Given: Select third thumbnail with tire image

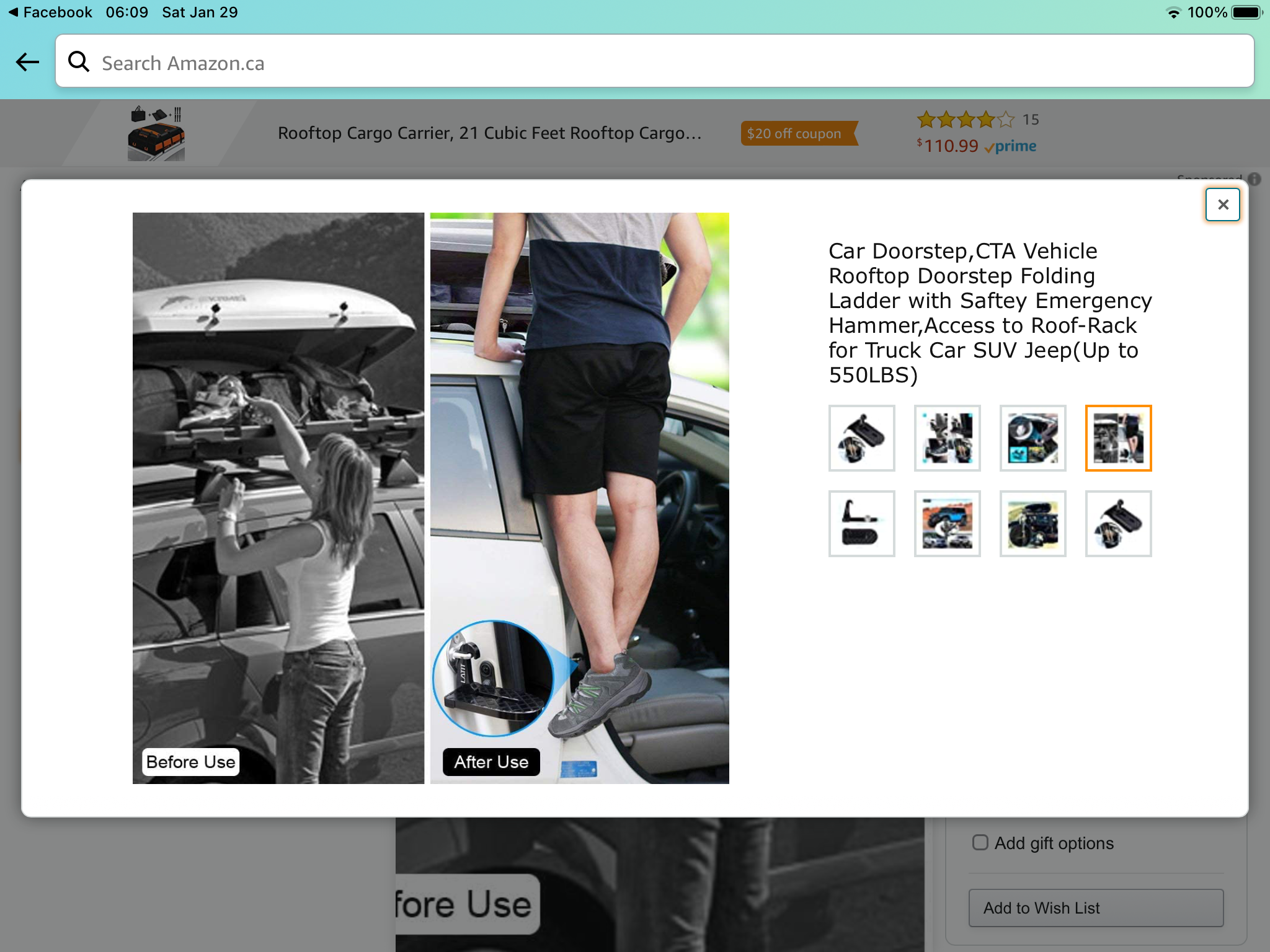Looking at the screenshot, I should [1032, 438].
